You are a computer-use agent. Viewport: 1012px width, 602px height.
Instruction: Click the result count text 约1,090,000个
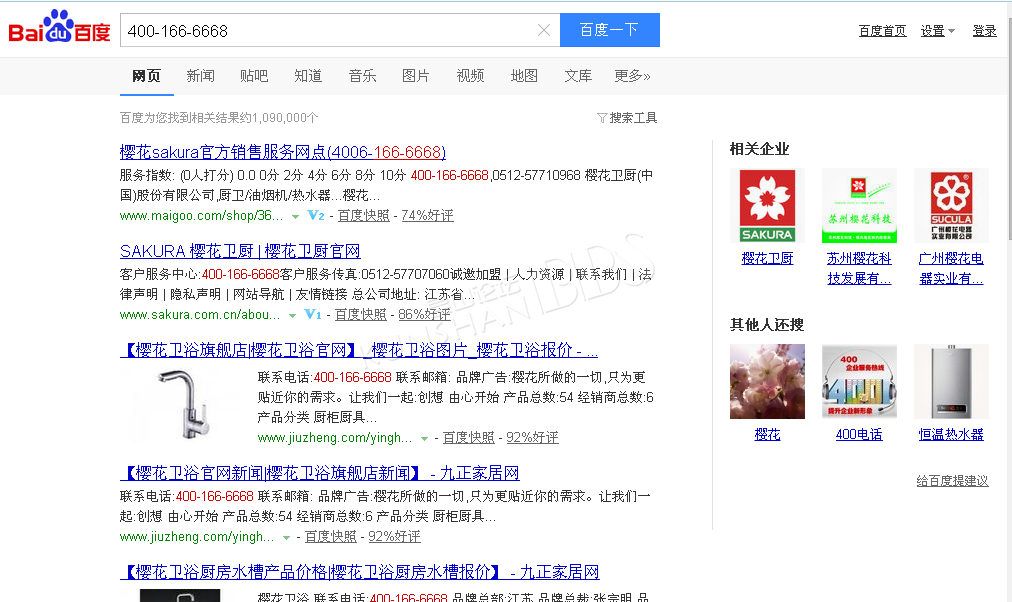click(279, 118)
